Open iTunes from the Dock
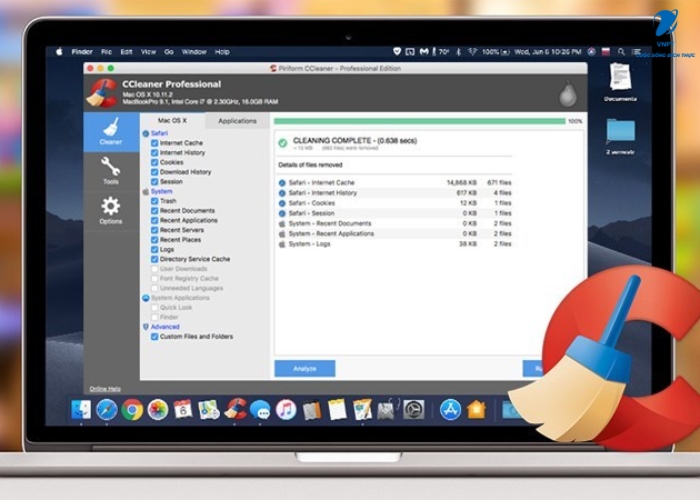This screenshot has width=700, height=500. point(286,410)
